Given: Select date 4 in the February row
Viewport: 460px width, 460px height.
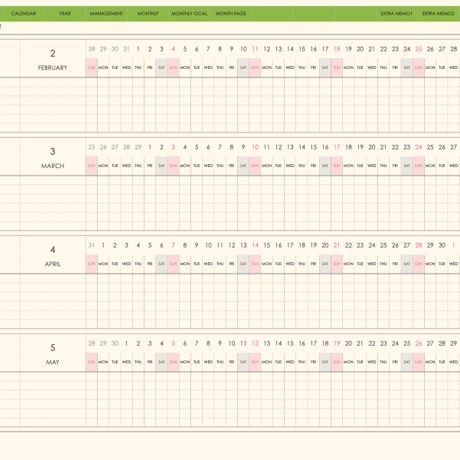Looking at the screenshot, I should click(x=173, y=49).
